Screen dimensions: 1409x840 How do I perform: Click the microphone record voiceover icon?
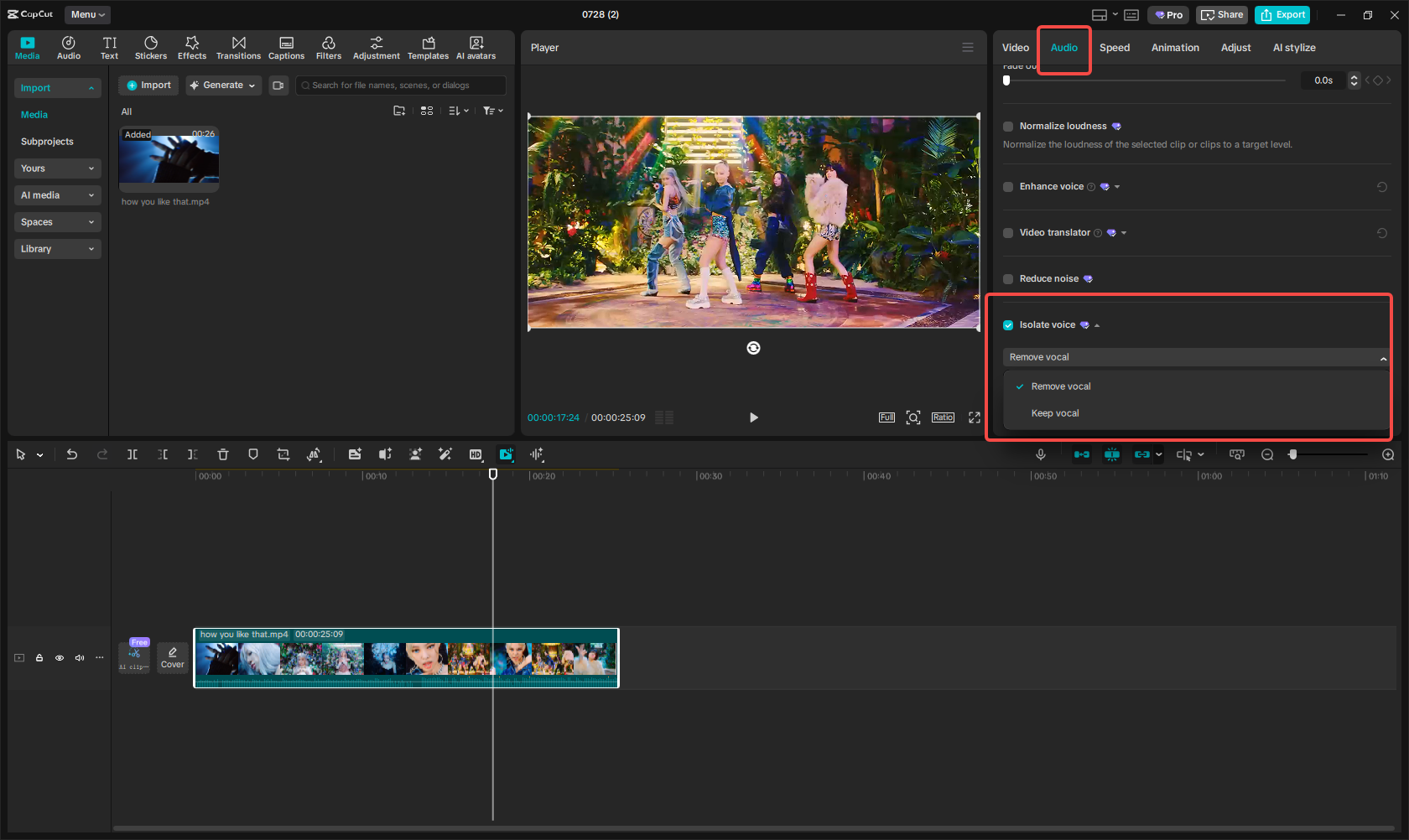(x=1040, y=454)
